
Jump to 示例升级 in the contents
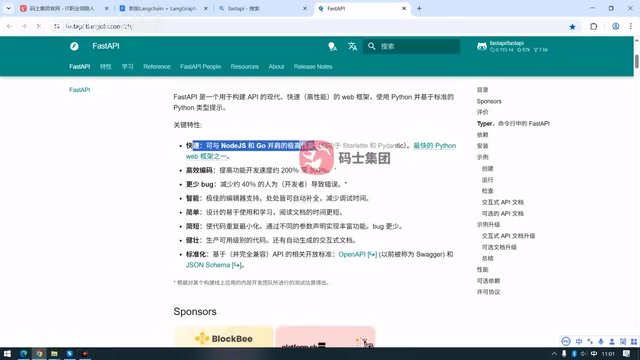pyautogui.click(x=488, y=224)
